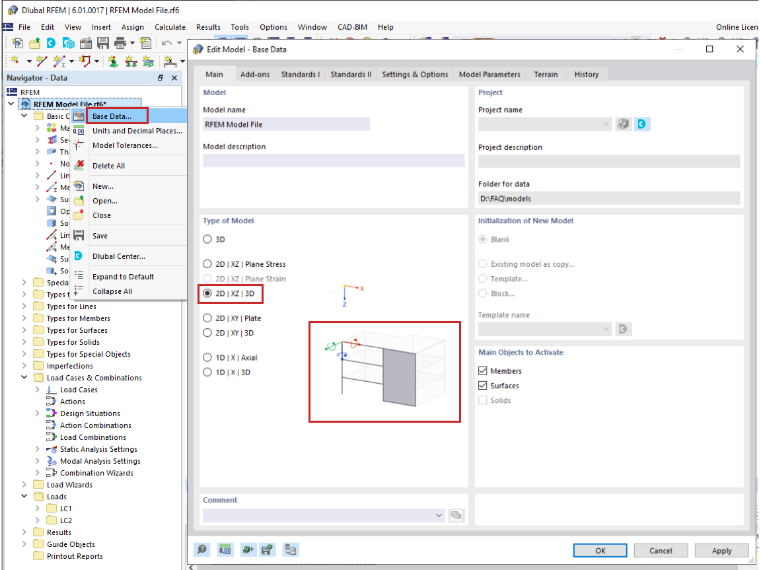Click the Open Model folder icon
The width and height of the screenshot is (760, 570).
point(34,43)
